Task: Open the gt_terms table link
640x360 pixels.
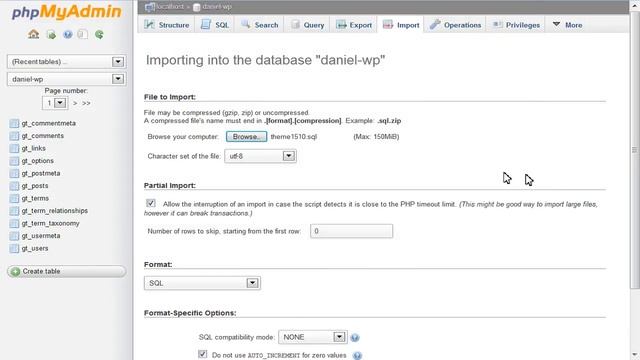Action: tap(35, 198)
